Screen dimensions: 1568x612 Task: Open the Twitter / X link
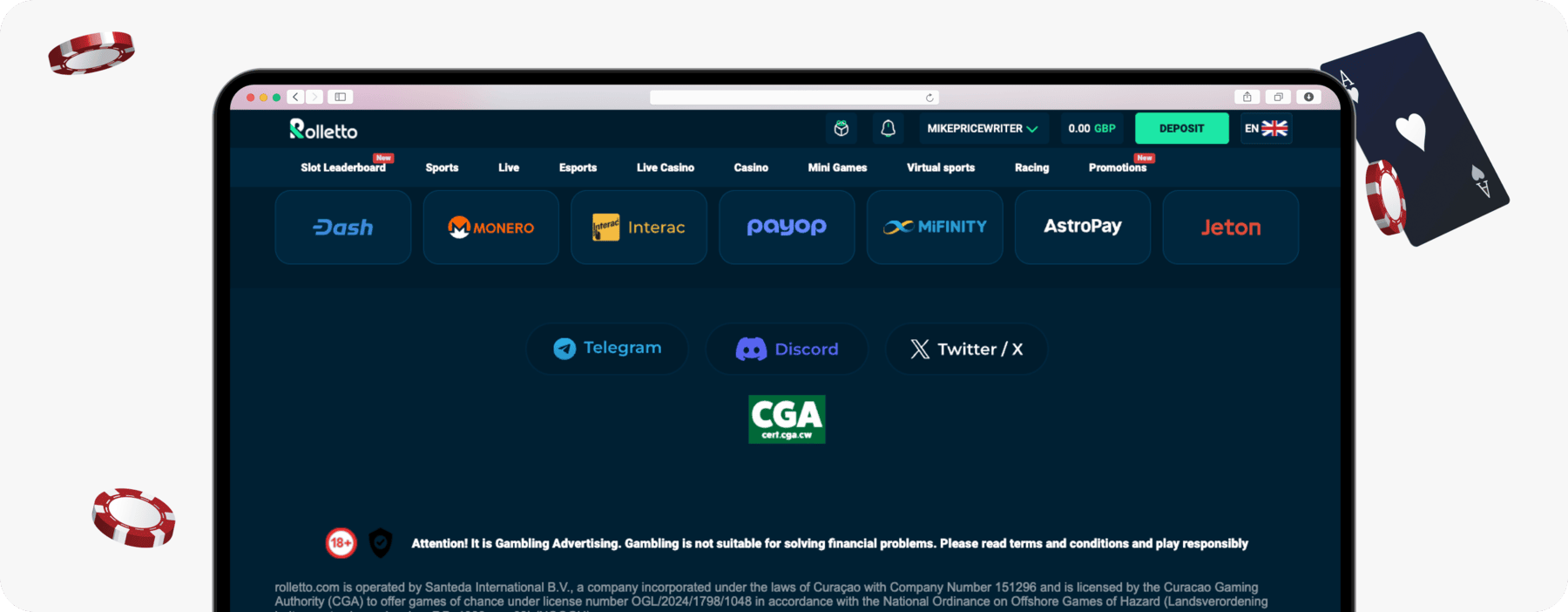click(x=966, y=349)
